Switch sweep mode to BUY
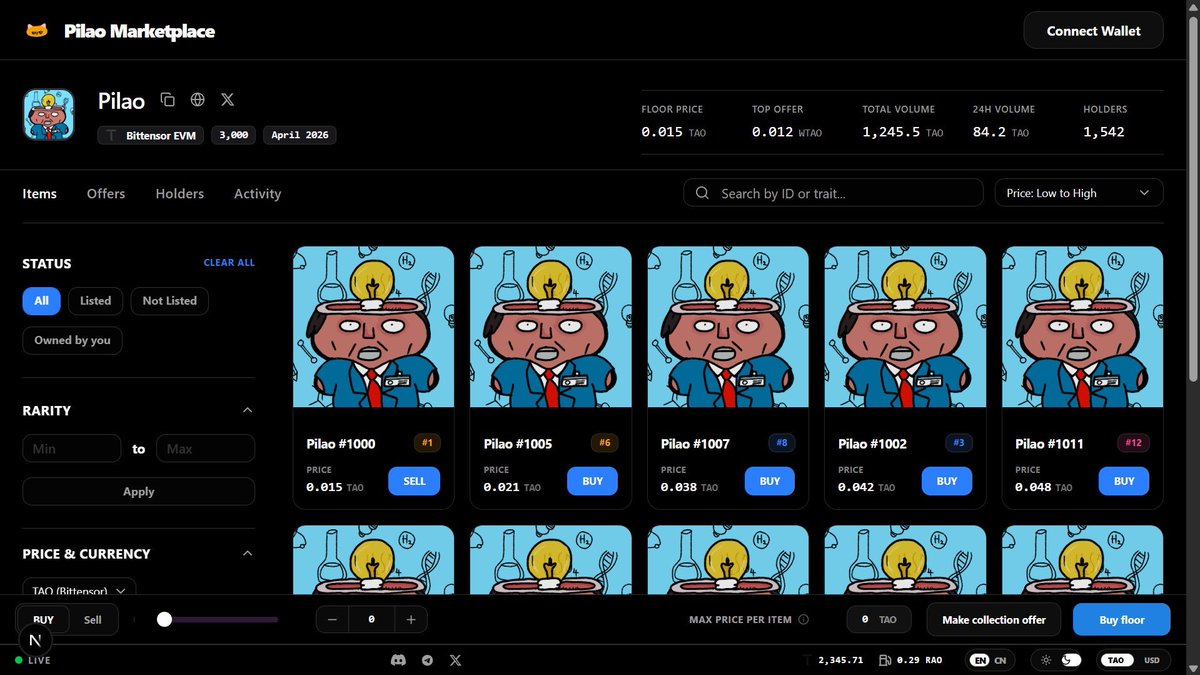Viewport: 1200px width, 675px height. (x=44, y=620)
